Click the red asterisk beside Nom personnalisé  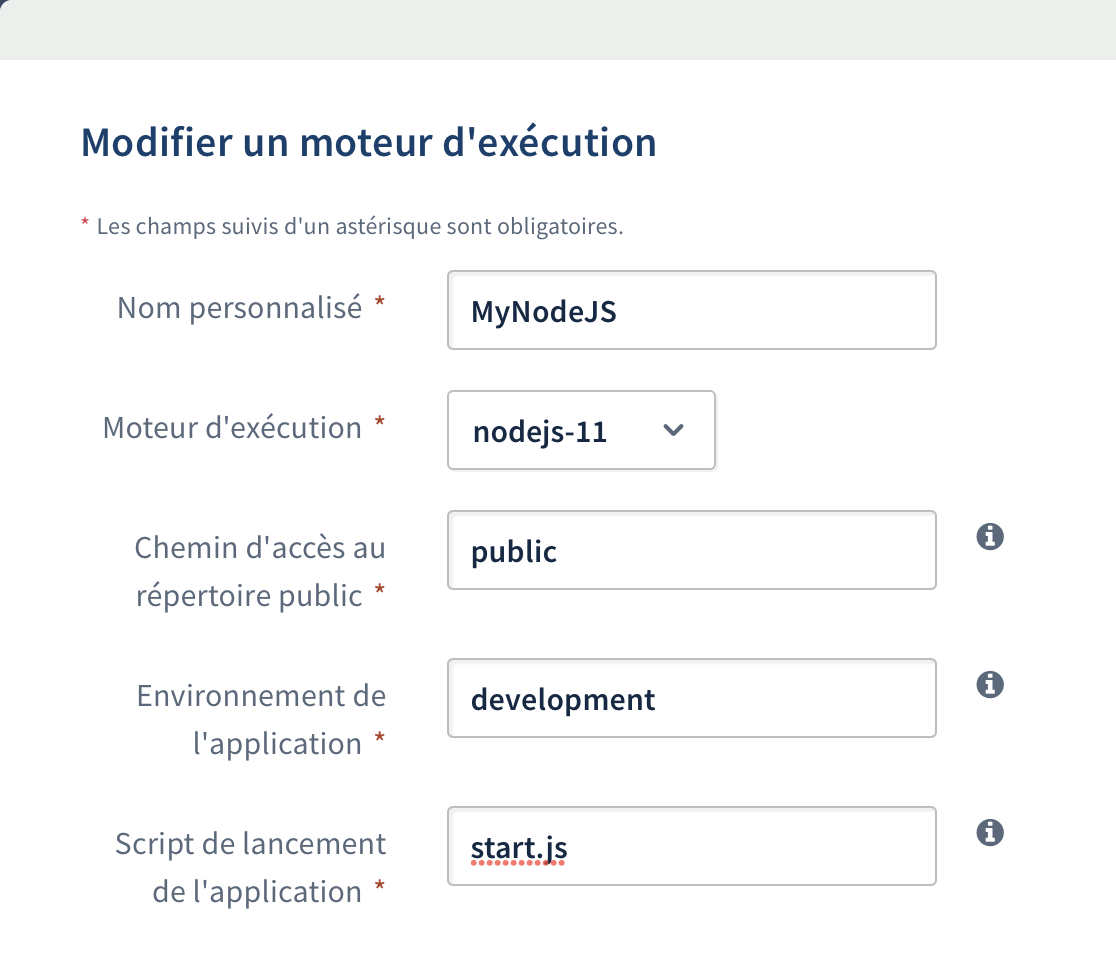[380, 306]
